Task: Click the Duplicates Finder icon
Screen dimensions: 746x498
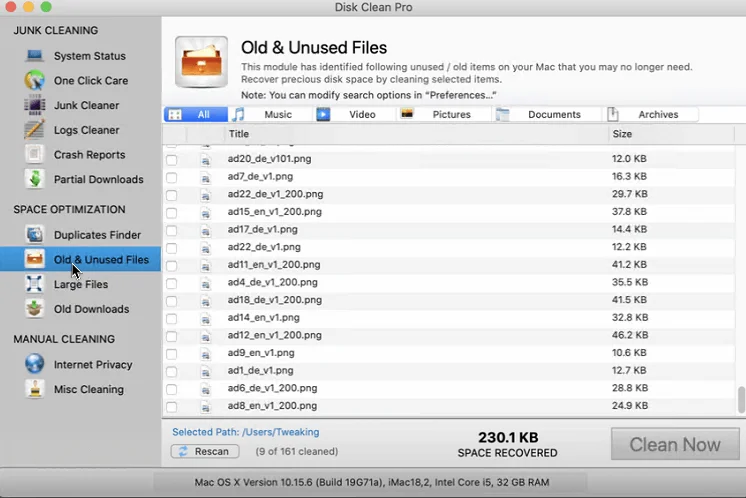Action: click(x=34, y=234)
